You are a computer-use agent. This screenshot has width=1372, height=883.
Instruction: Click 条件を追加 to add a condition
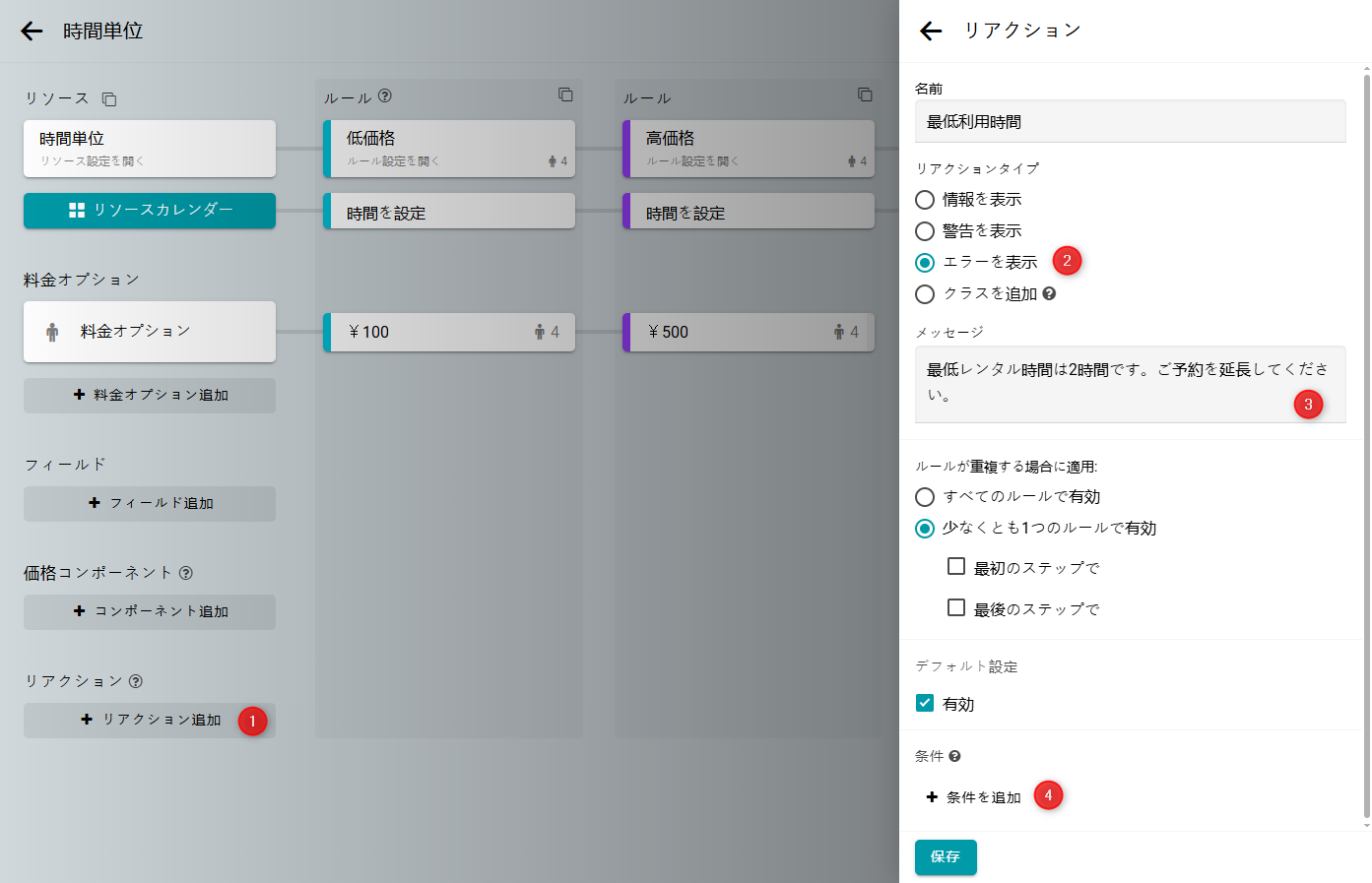coord(973,797)
